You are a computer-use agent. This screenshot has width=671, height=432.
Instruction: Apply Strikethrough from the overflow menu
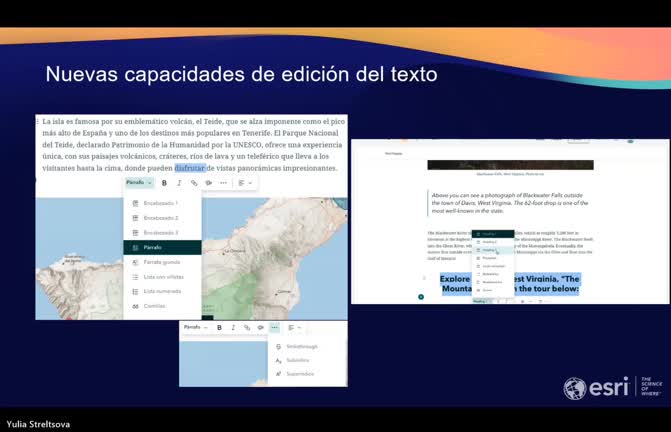[300, 346]
